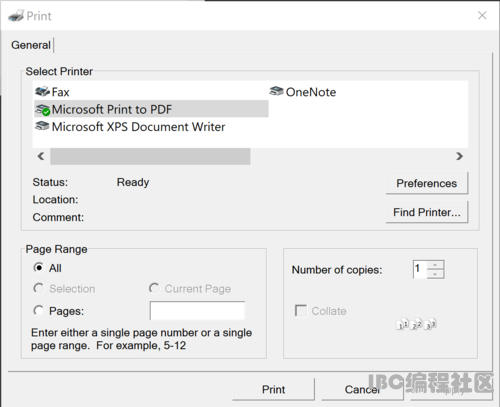Toggle the Collate checkbox
Screen dimensions: 500x407
pos(301,311)
